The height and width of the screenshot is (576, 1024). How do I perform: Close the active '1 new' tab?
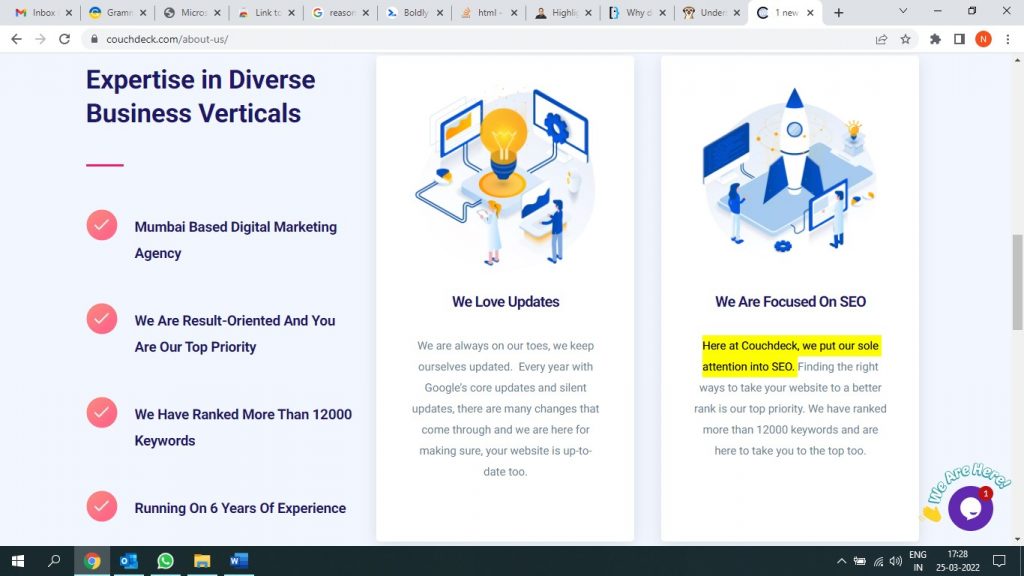pyautogui.click(x=810, y=12)
